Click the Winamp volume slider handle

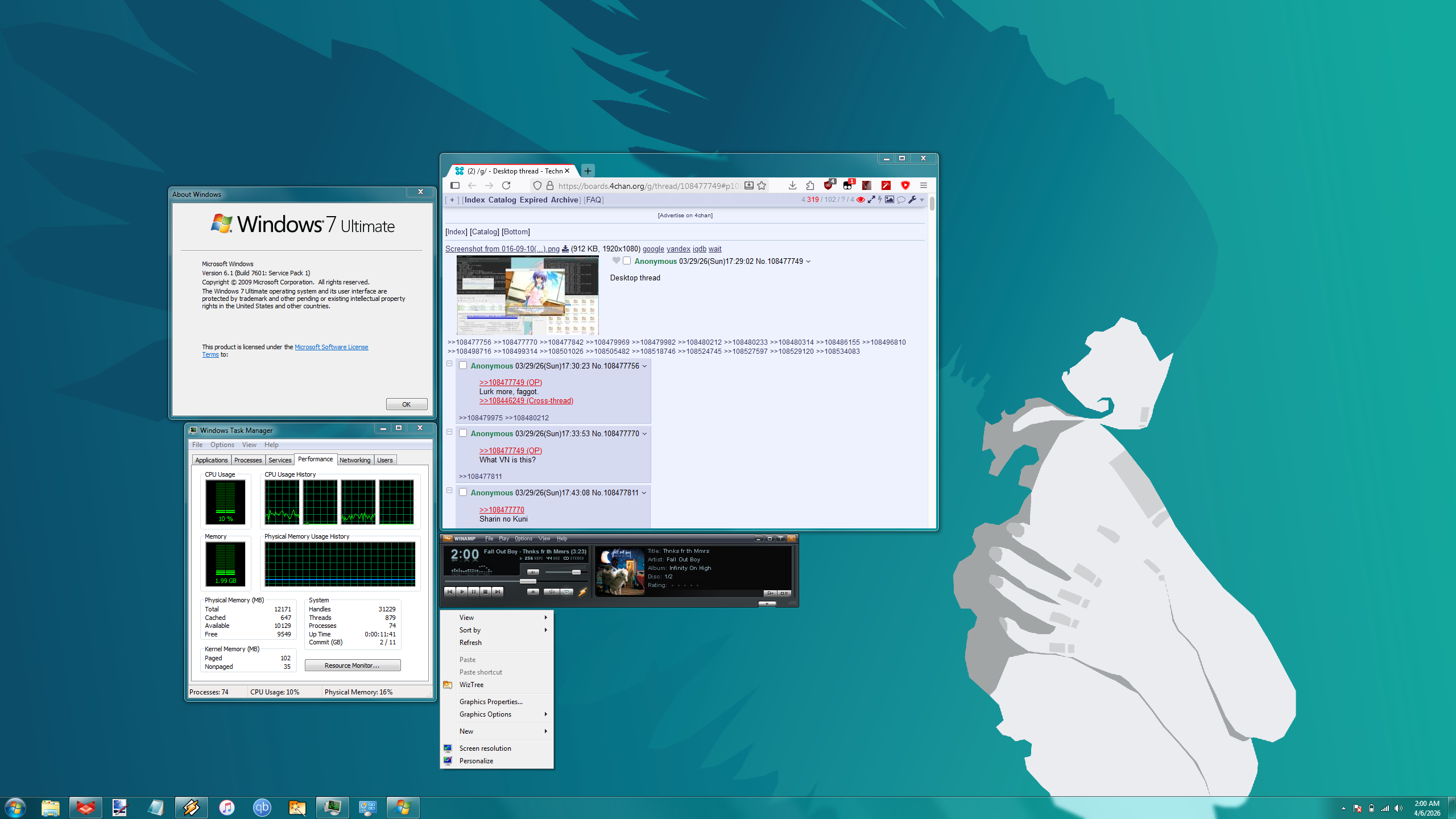(576, 572)
